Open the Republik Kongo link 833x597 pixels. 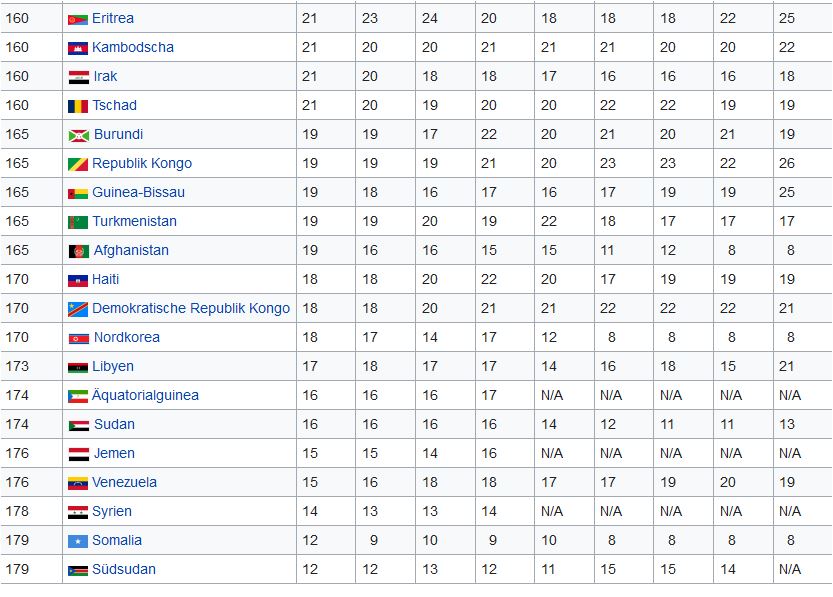click(x=142, y=163)
